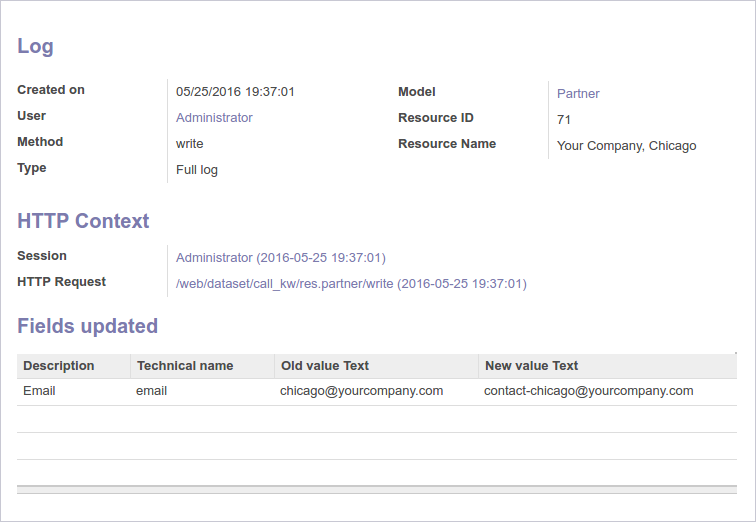
Task: Click the Resource ID value 71
Action: pyautogui.click(x=564, y=120)
